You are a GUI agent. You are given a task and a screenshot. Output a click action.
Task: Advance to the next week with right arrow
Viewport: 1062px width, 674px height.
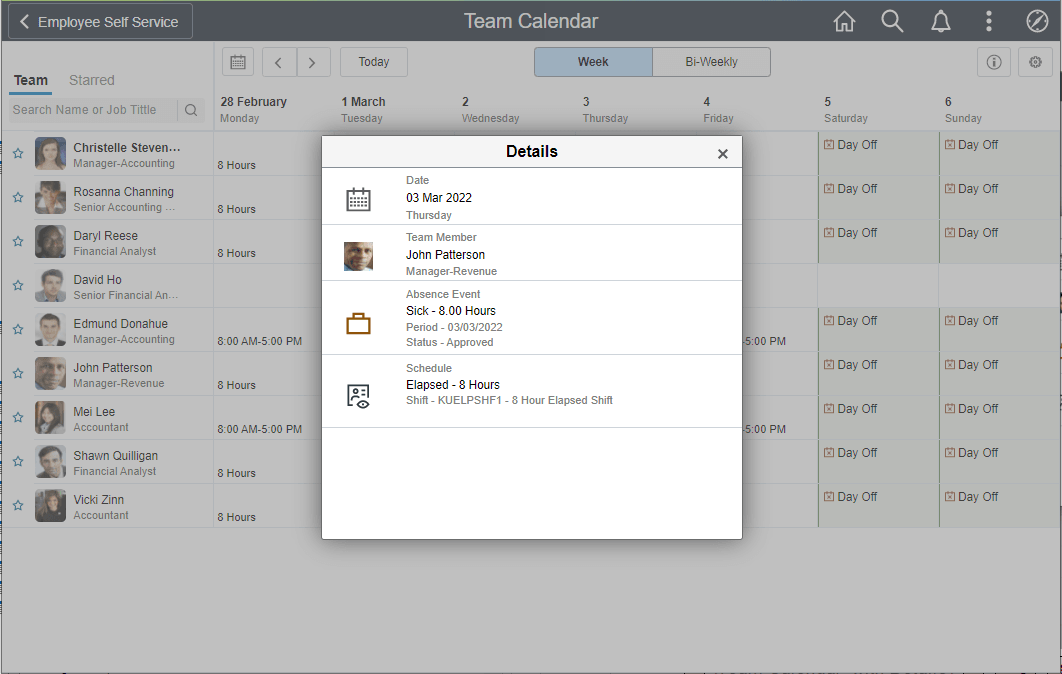pos(313,61)
